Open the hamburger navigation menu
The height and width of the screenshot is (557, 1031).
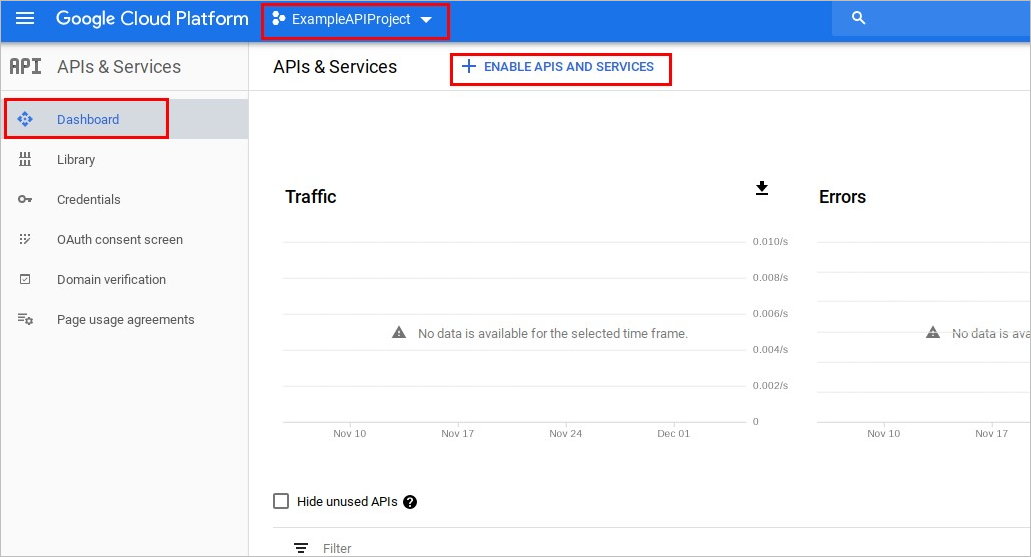[x=25, y=19]
